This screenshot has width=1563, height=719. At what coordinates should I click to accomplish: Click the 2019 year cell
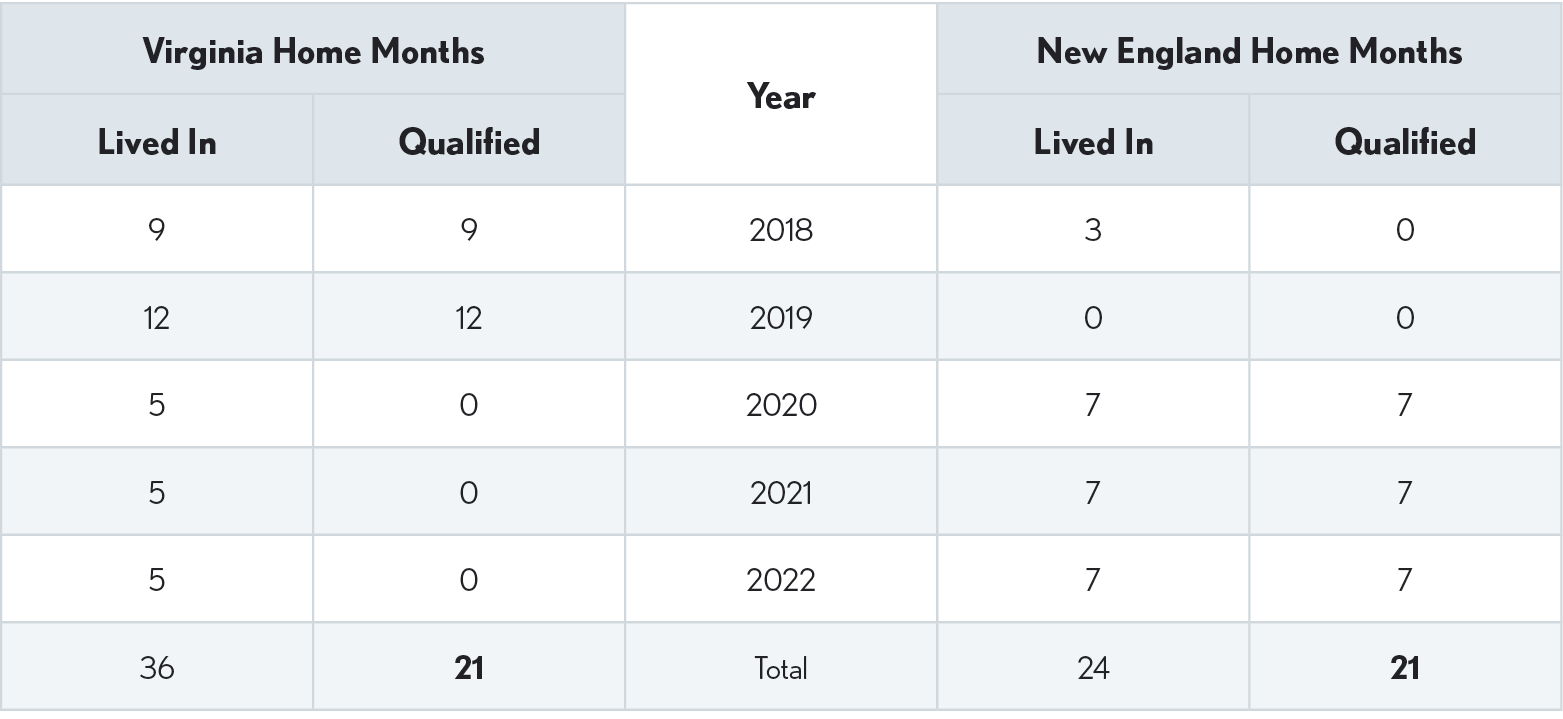(x=781, y=318)
